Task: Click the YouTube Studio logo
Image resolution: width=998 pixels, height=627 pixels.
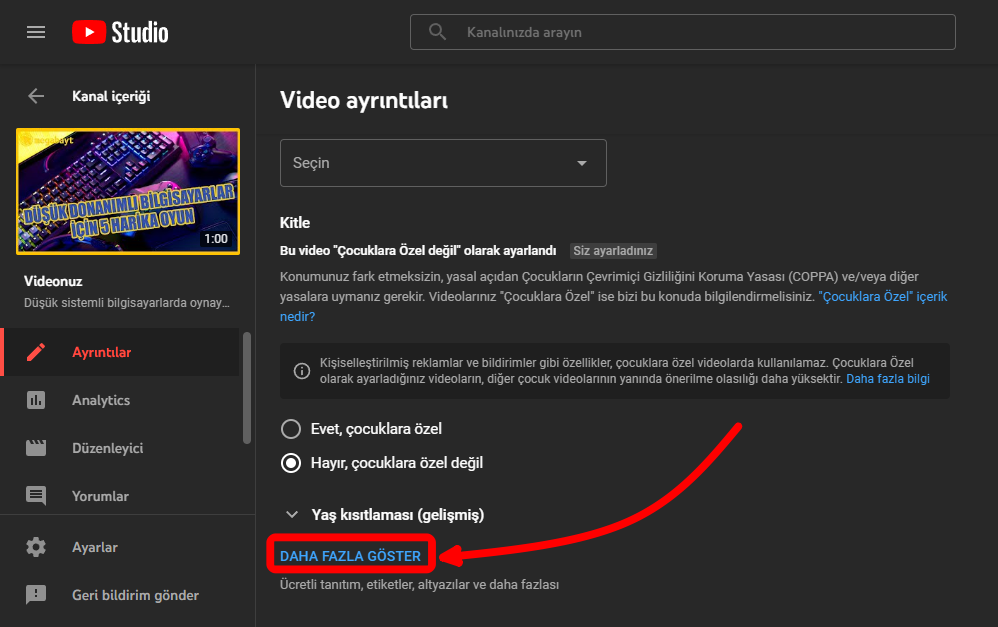Action: [x=119, y=31]
